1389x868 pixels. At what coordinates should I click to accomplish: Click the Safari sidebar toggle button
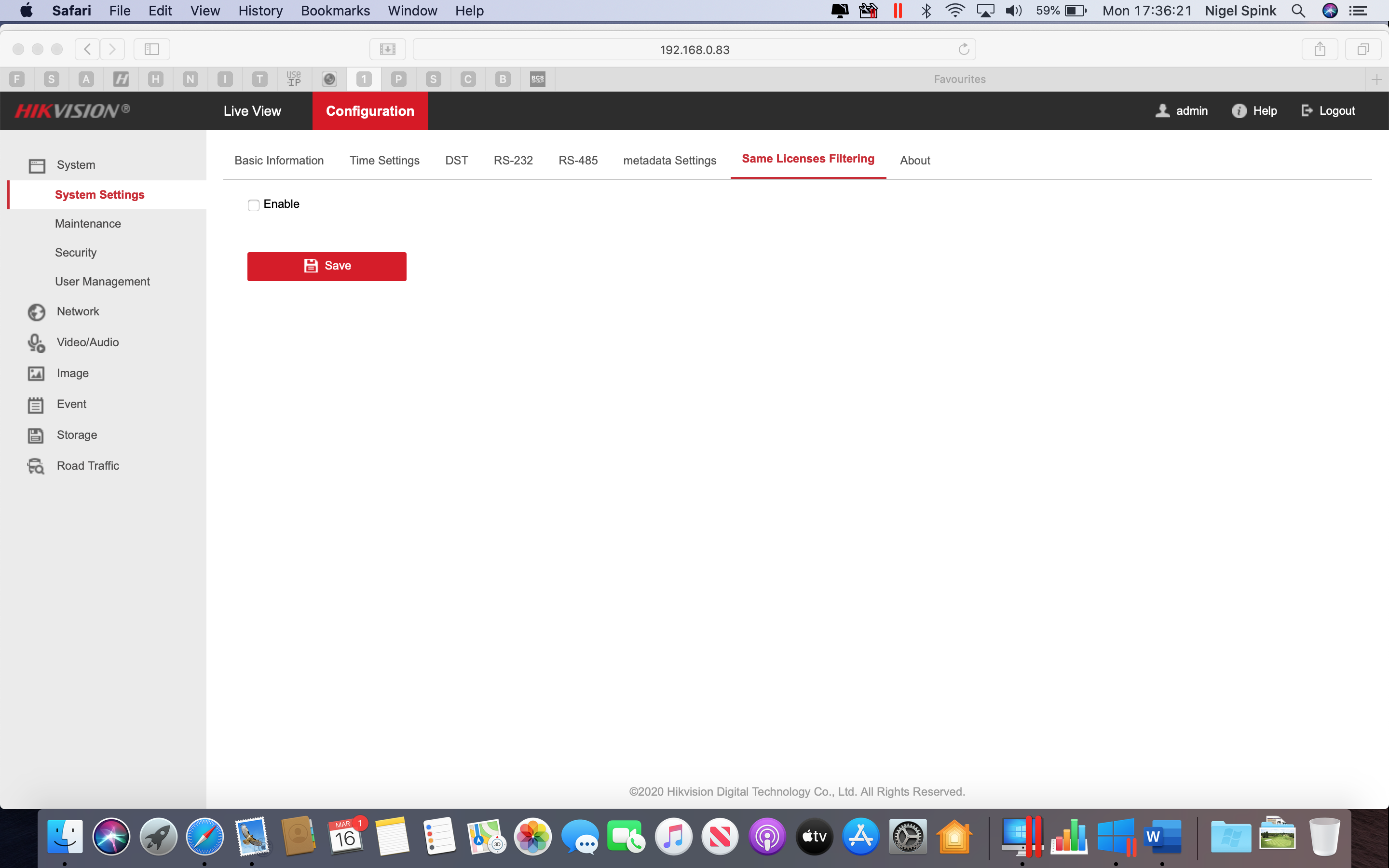point(151,49)
